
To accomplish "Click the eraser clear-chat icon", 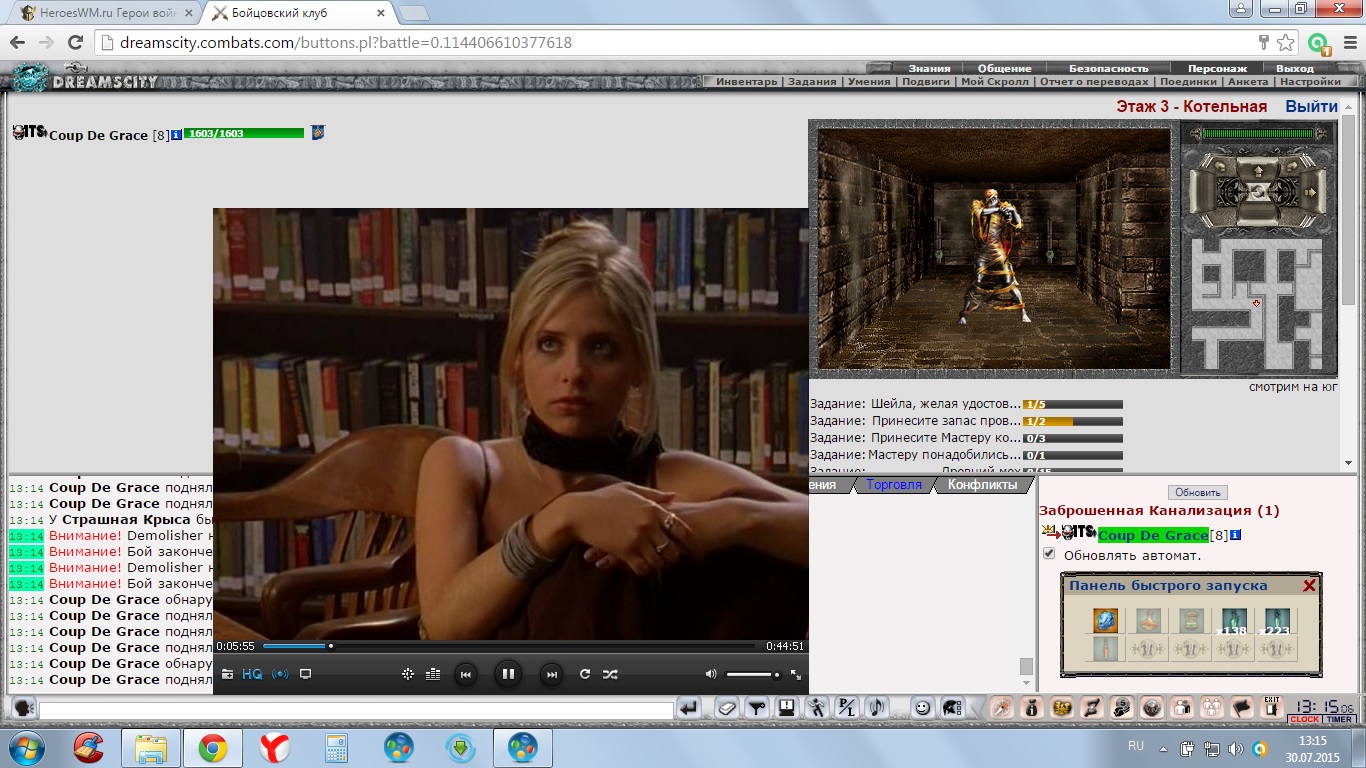I will 726,708.
